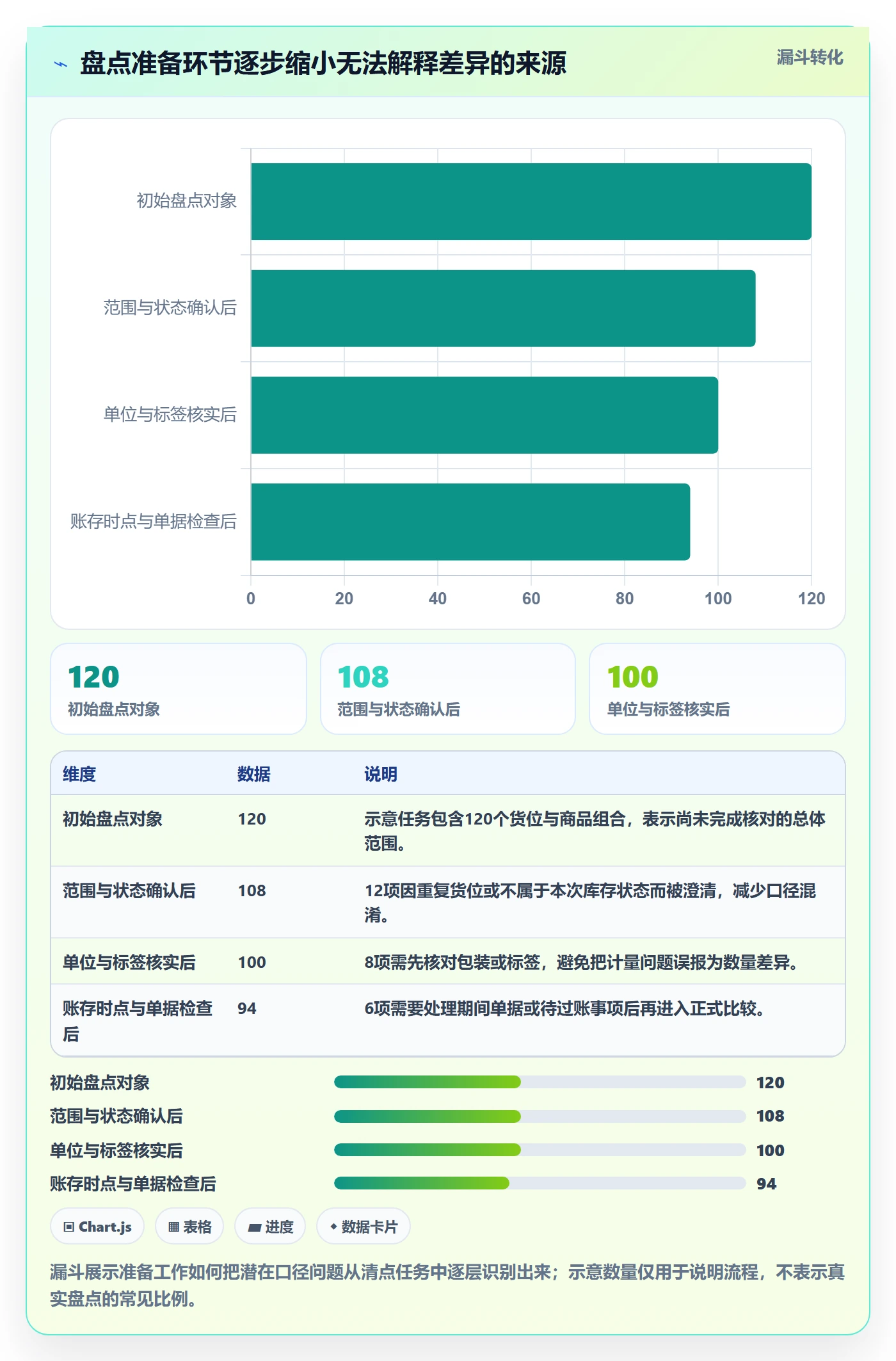Click the grid icon in 表格 chip
This screenshot has height=1361, width=896.
[x=173, y=1227]
